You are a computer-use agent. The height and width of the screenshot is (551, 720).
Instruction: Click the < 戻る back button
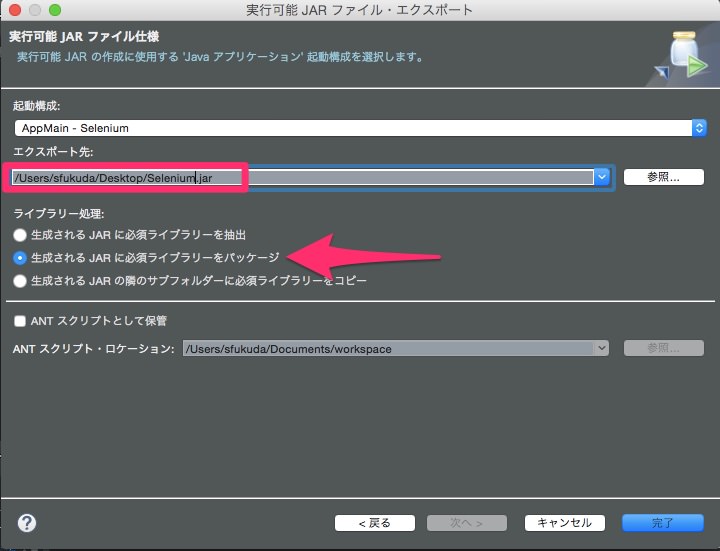[375, 523]
